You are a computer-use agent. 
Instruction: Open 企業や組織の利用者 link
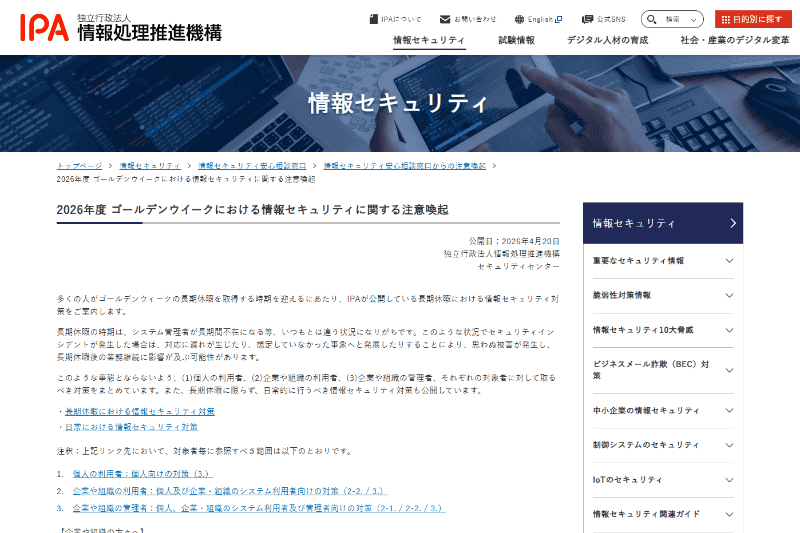point(230,491)
